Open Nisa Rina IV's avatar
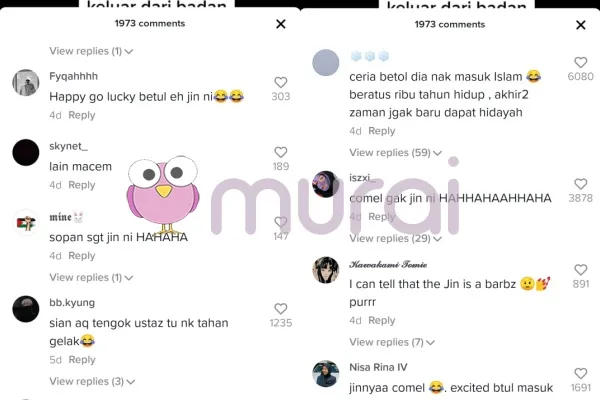 pos(326,374)
